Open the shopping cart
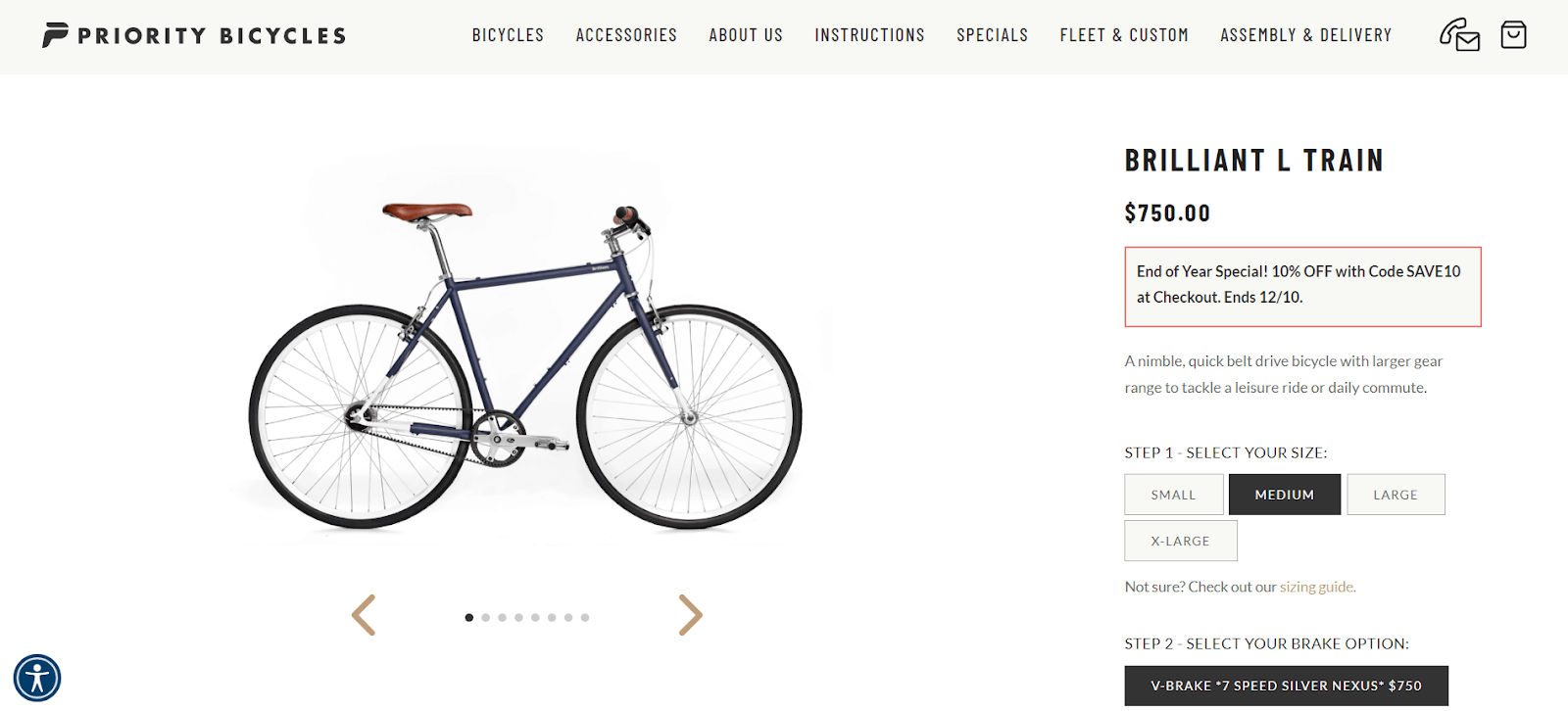 [1513, 35]
